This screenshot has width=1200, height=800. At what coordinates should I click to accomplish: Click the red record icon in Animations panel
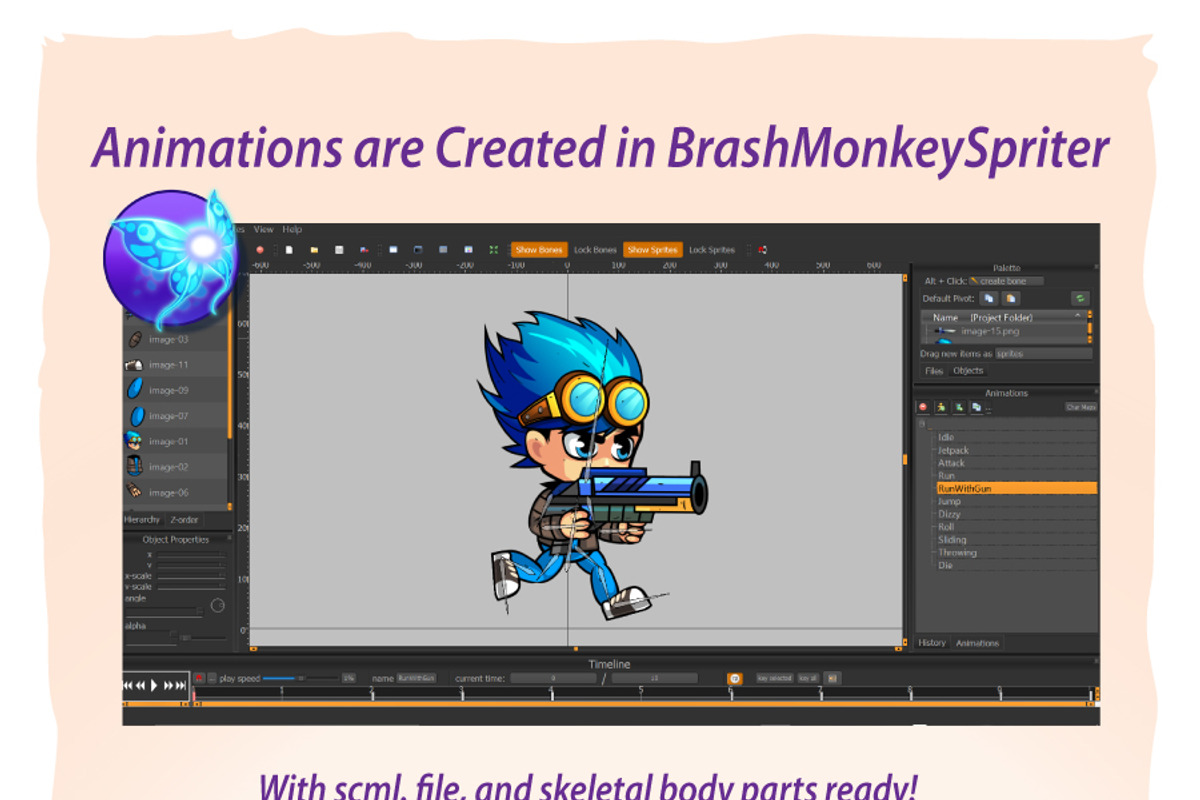click(x=923, y=407)
